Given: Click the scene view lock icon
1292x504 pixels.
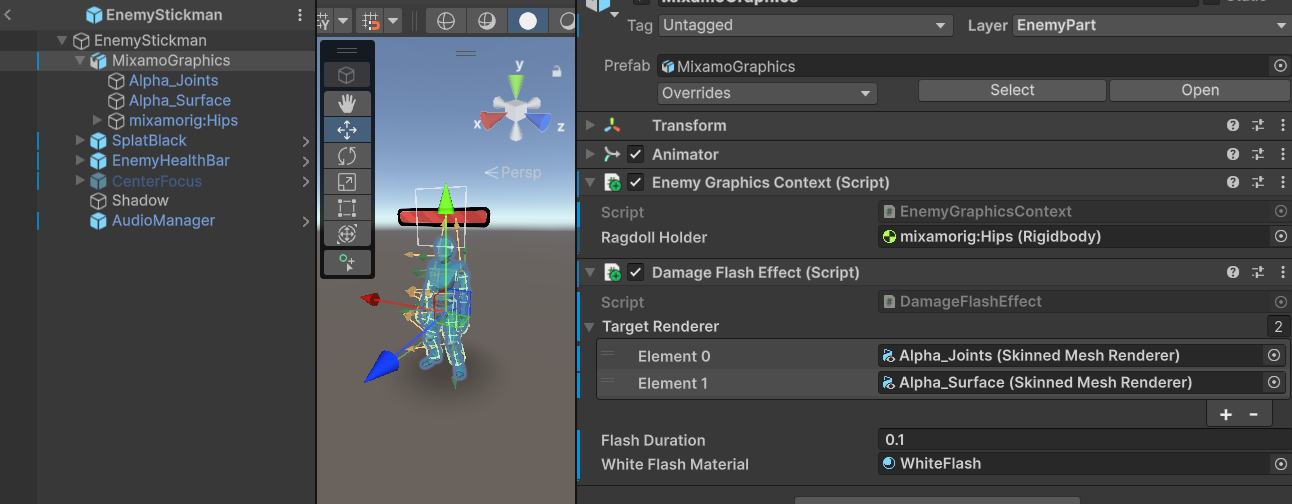Looking at the screenshot, I should click(555, 71).
